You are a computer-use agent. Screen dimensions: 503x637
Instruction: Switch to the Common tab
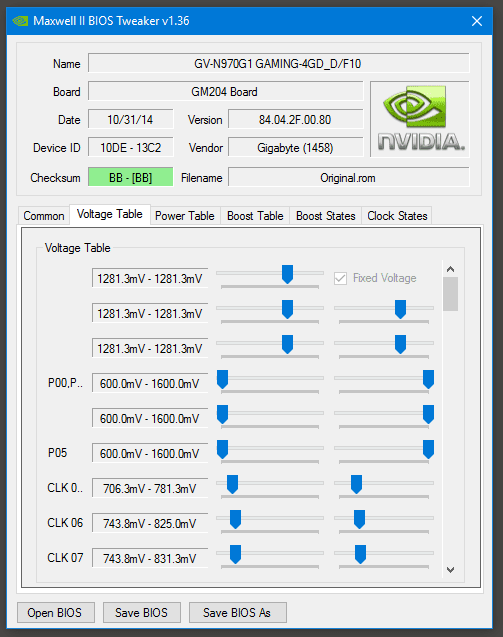coord(43,216)
